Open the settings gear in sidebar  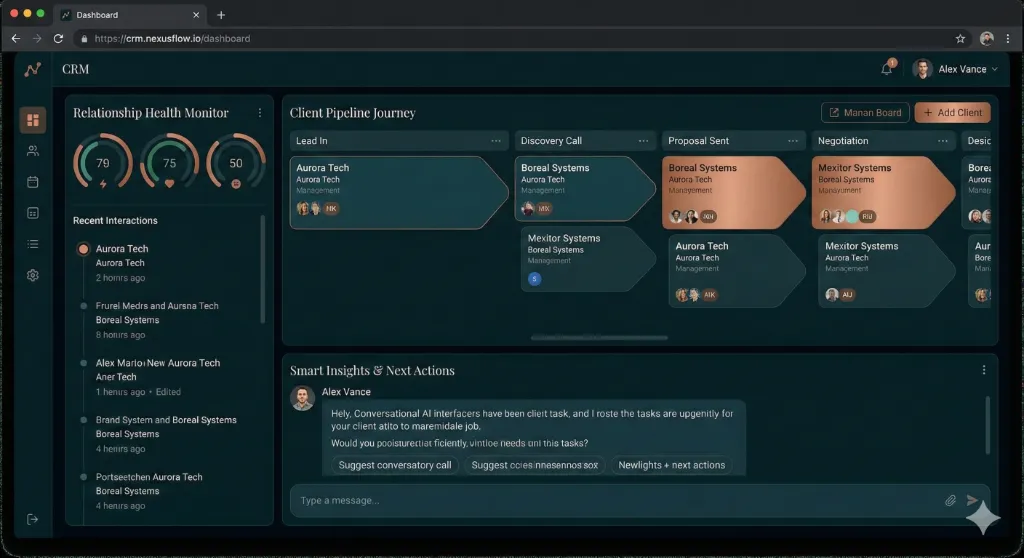[x=33, y=275]
